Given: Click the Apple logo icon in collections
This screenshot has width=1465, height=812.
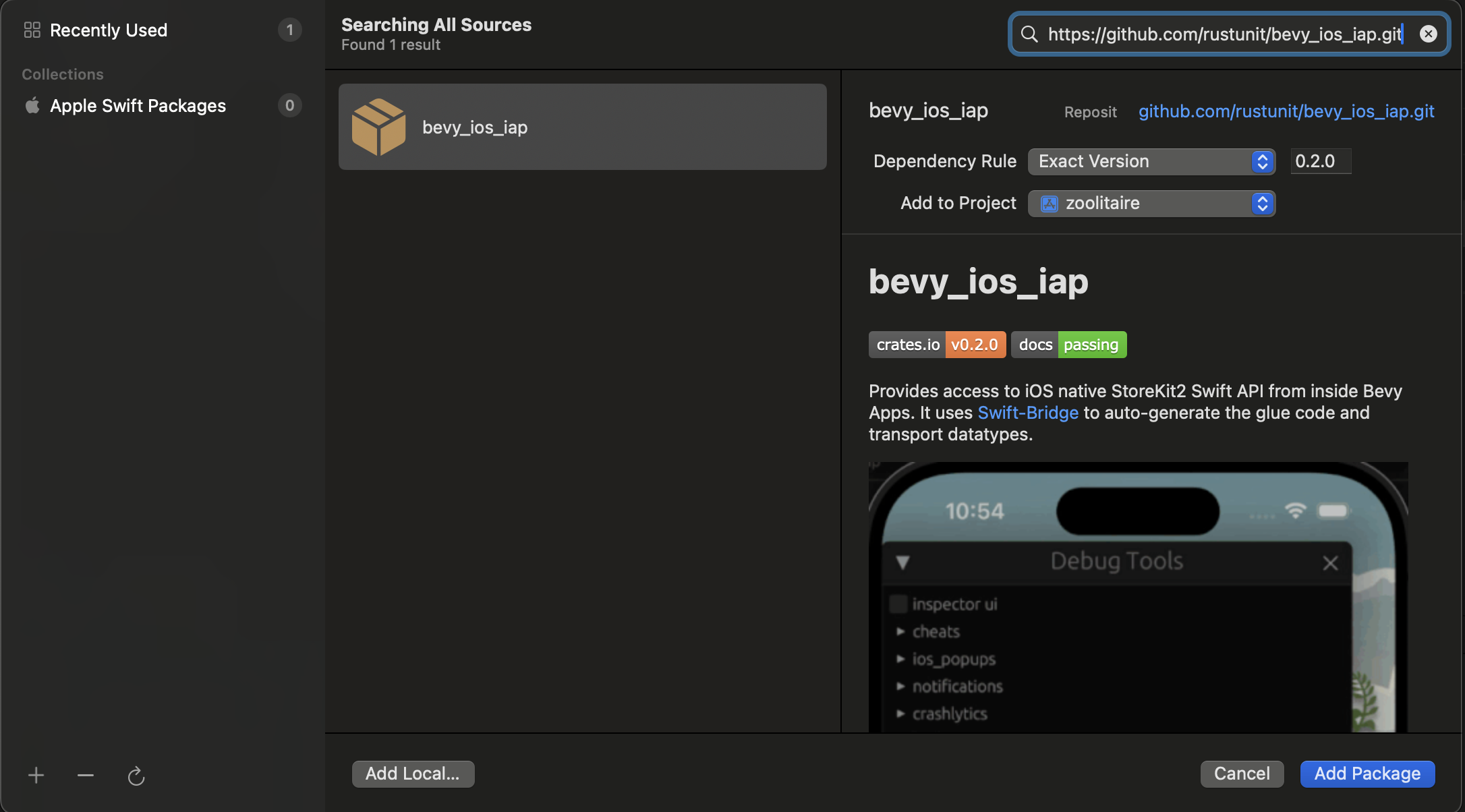Looking at the screenshot, I should click(32, 105).
